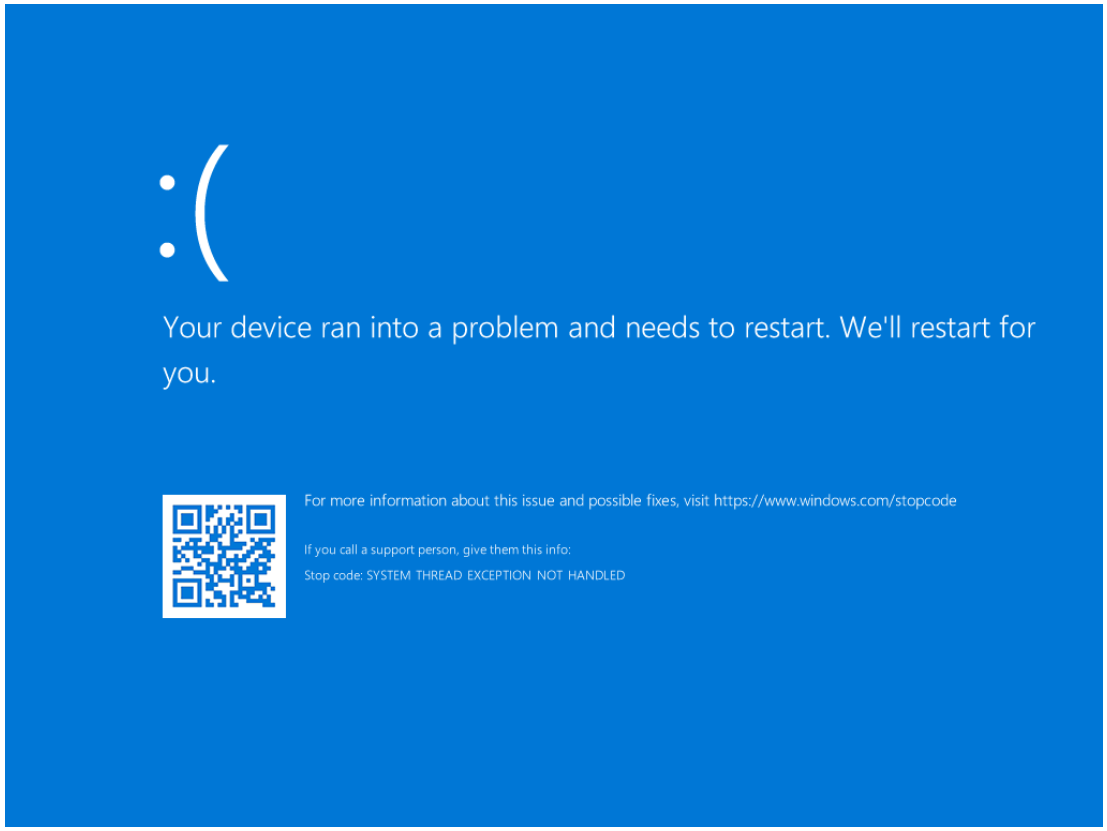
Task: Click "give them this info:" text
Action: tap(517, 550)
